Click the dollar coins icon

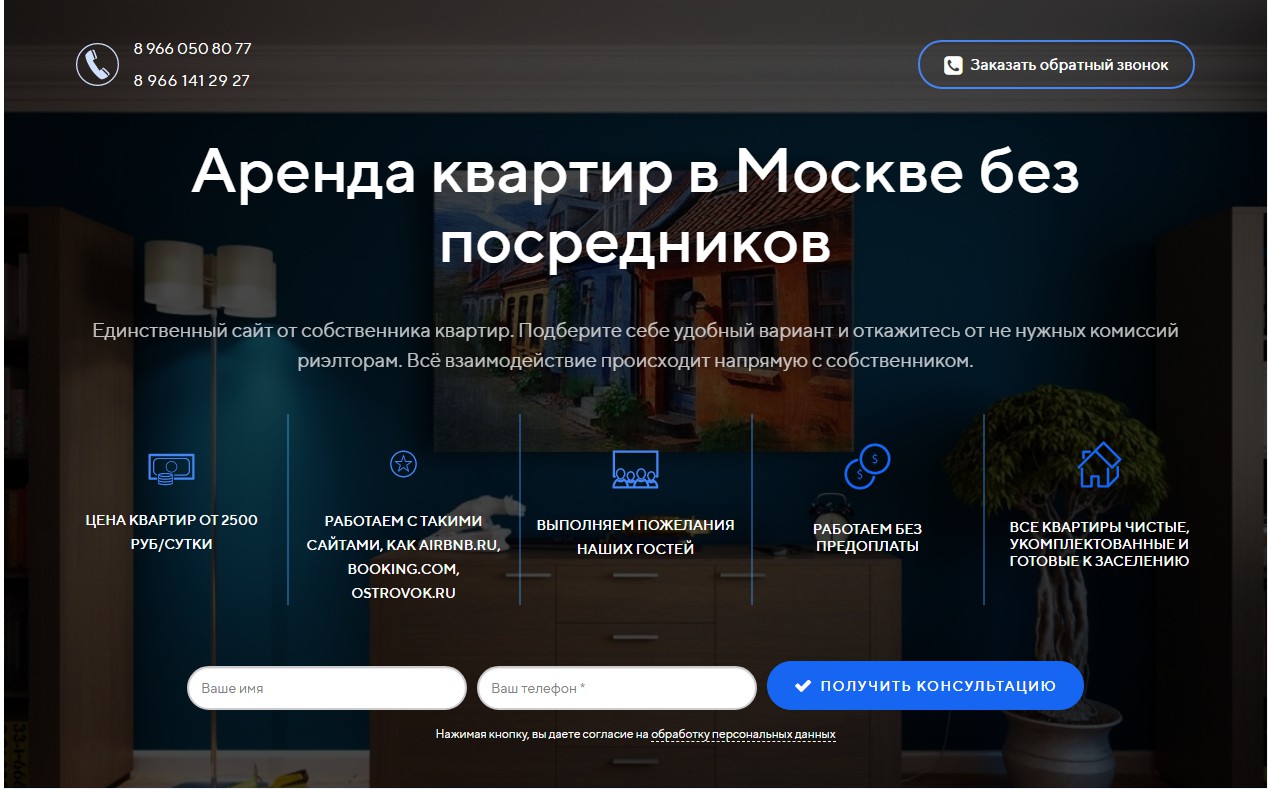click(x=867, y=466)
